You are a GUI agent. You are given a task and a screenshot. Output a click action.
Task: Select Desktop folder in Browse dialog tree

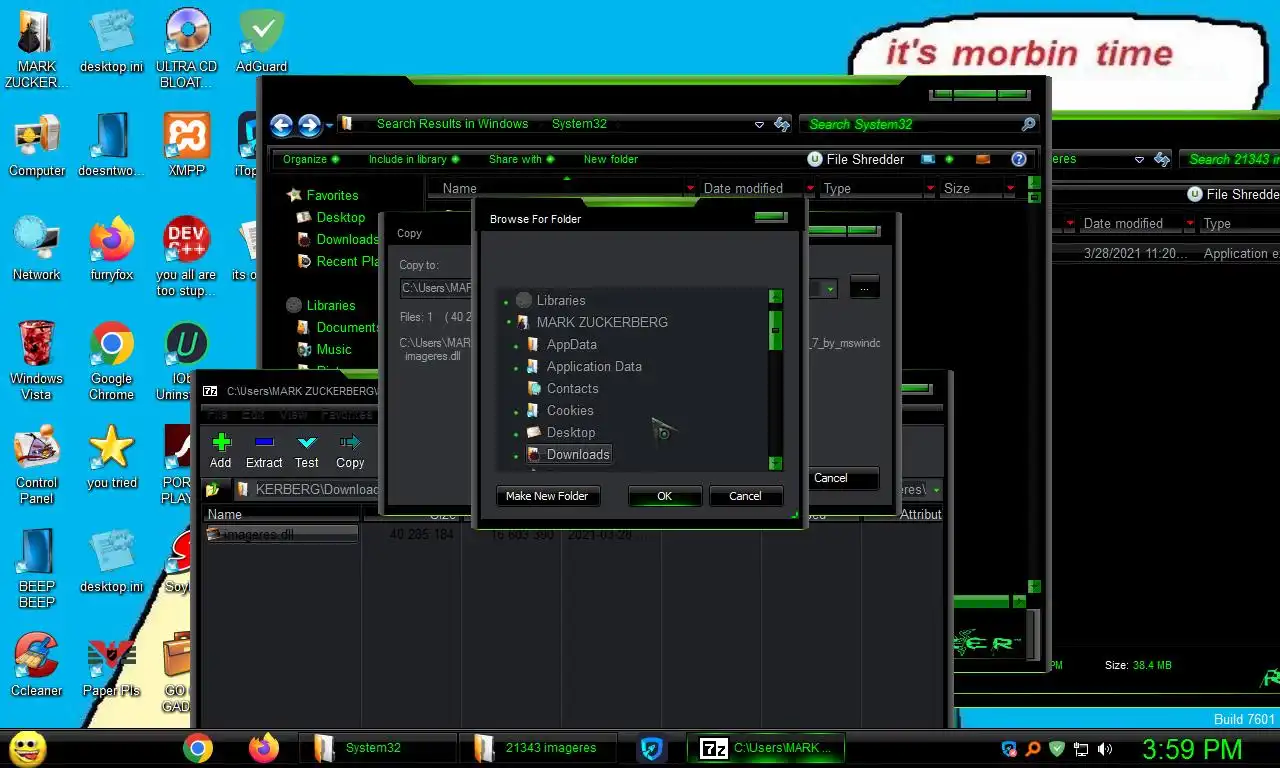(561, 433)
